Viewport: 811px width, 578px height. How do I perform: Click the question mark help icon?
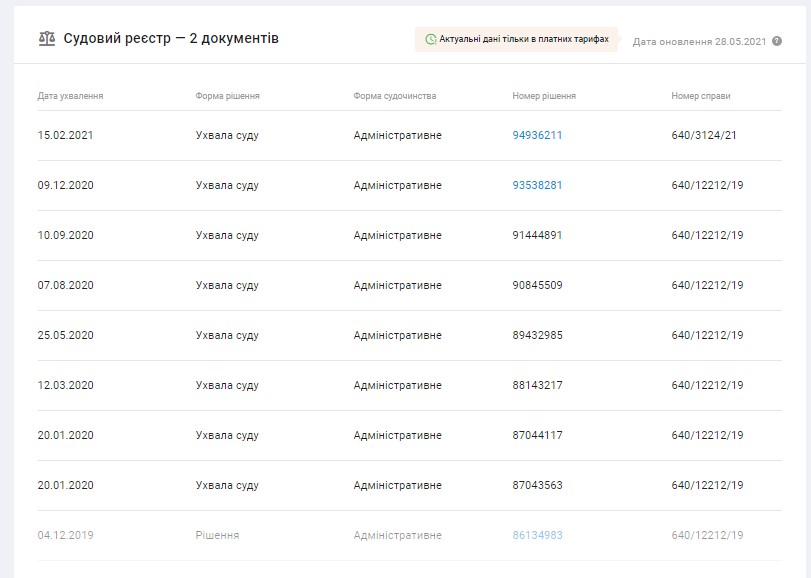pyautogui.click(x=777, y=42)
